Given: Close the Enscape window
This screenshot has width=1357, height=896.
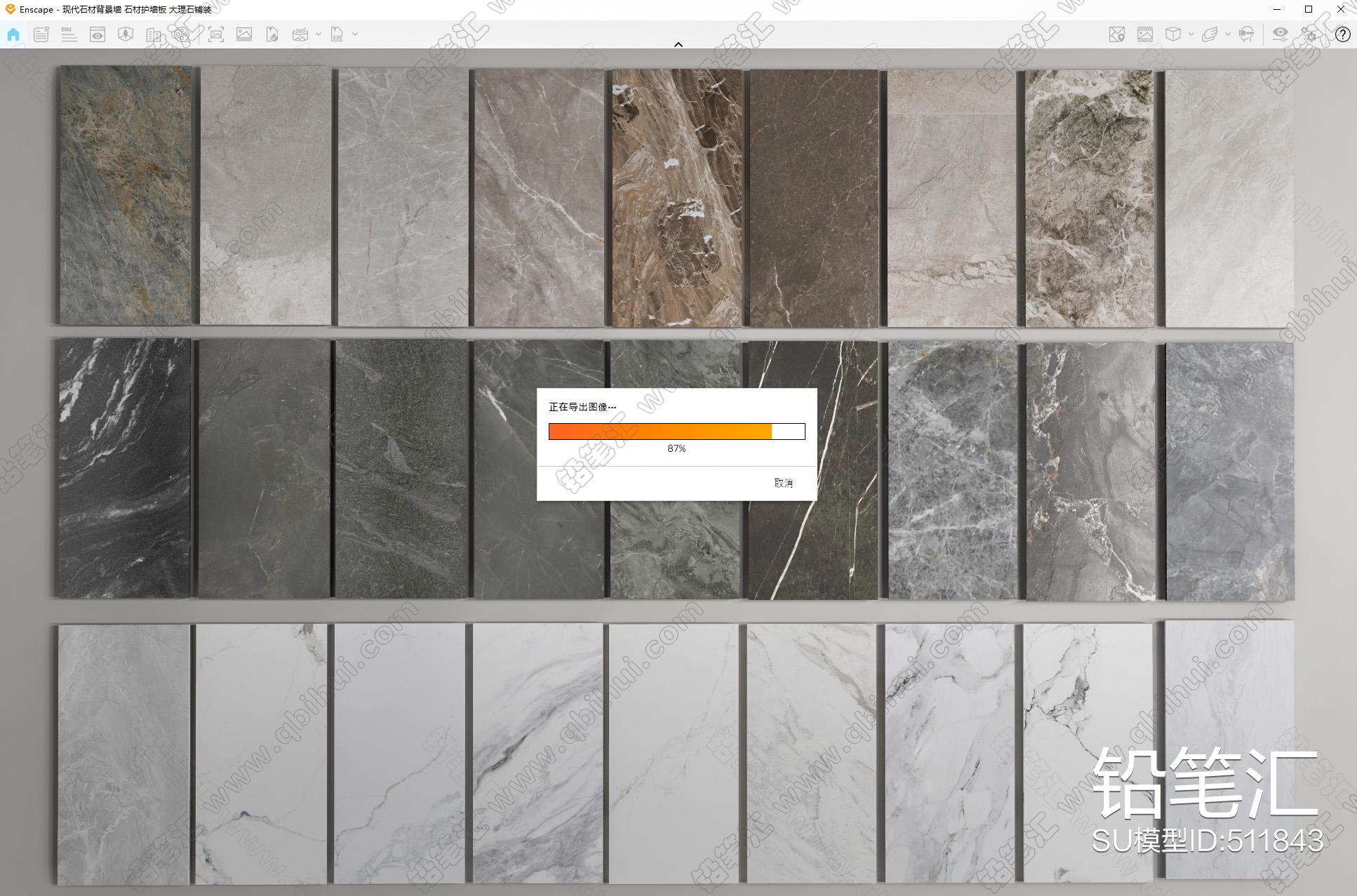Looking at the screenshot, I should coord(1341,9).
